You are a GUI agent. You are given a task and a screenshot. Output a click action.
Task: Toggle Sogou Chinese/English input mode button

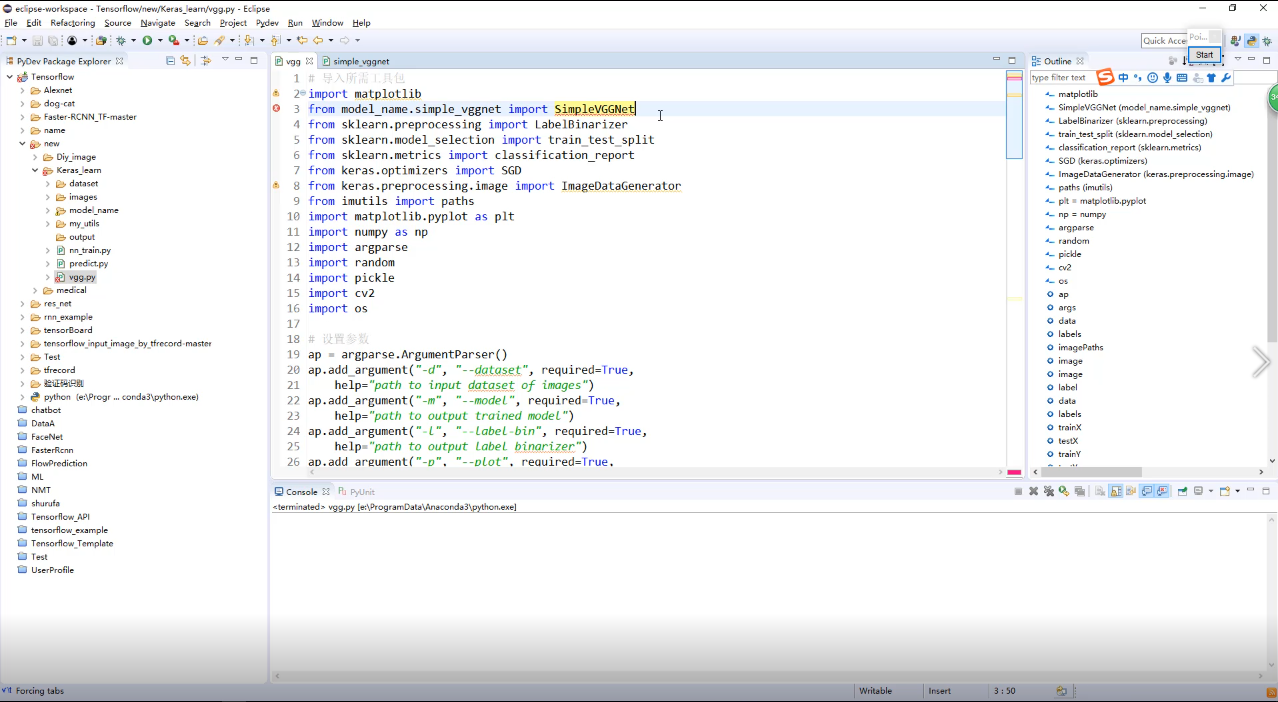tap(1123, 78)
